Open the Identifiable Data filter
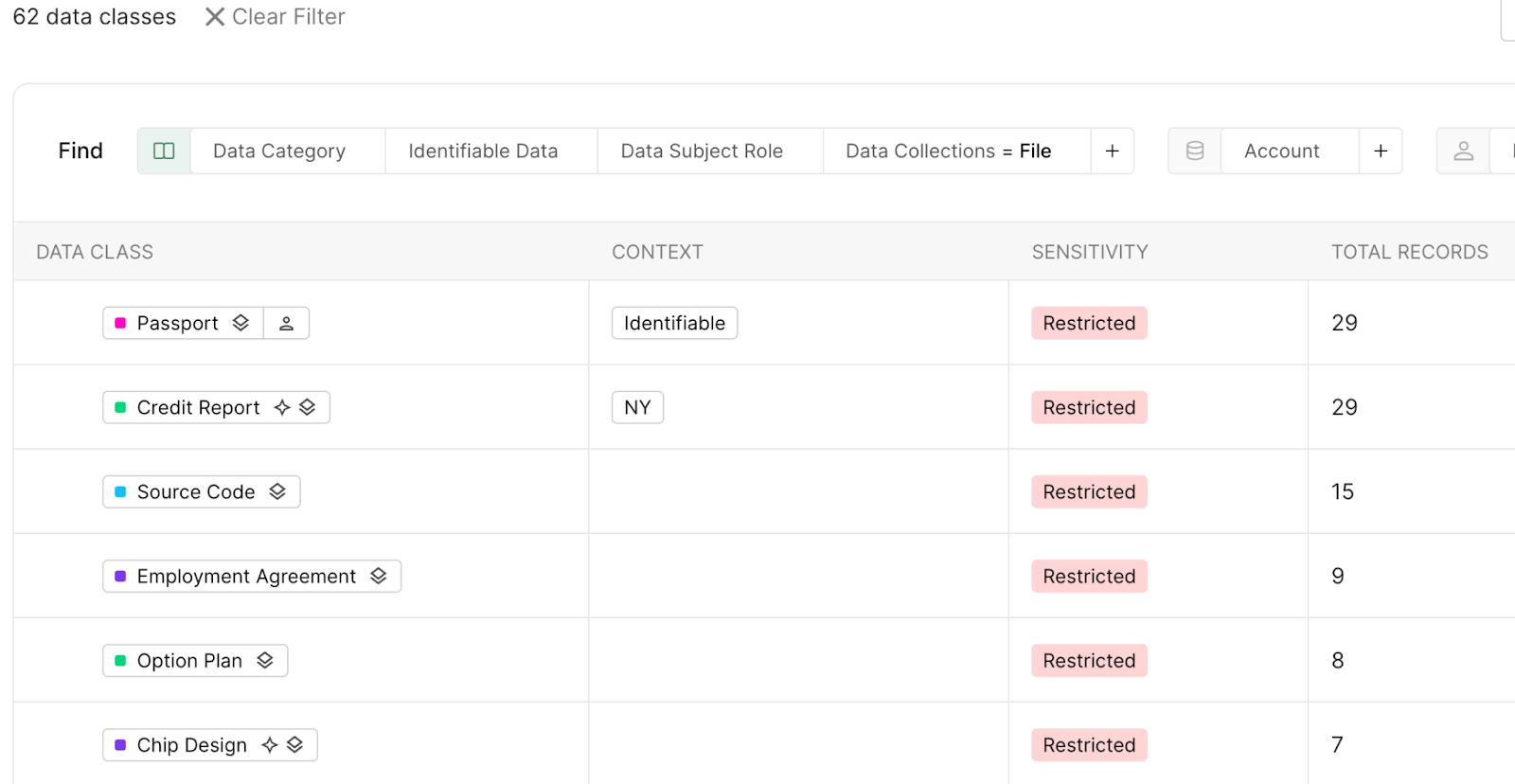Image resolution: width=1515 pixels, height=784 pixels. [x=483, y=151]
